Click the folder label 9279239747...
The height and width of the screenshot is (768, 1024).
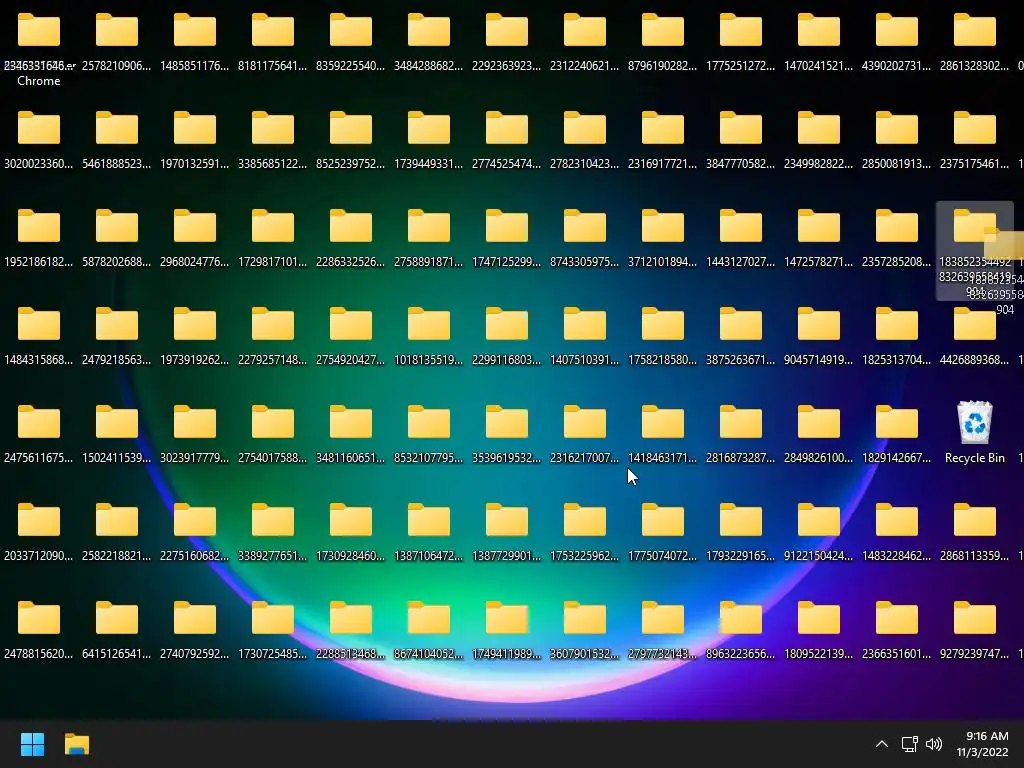(974, 654)
